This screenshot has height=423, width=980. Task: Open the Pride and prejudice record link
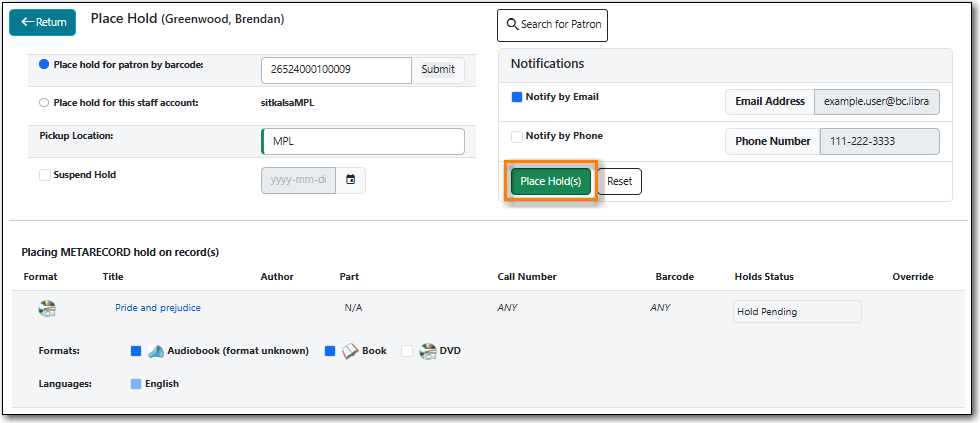coord(158,307)
